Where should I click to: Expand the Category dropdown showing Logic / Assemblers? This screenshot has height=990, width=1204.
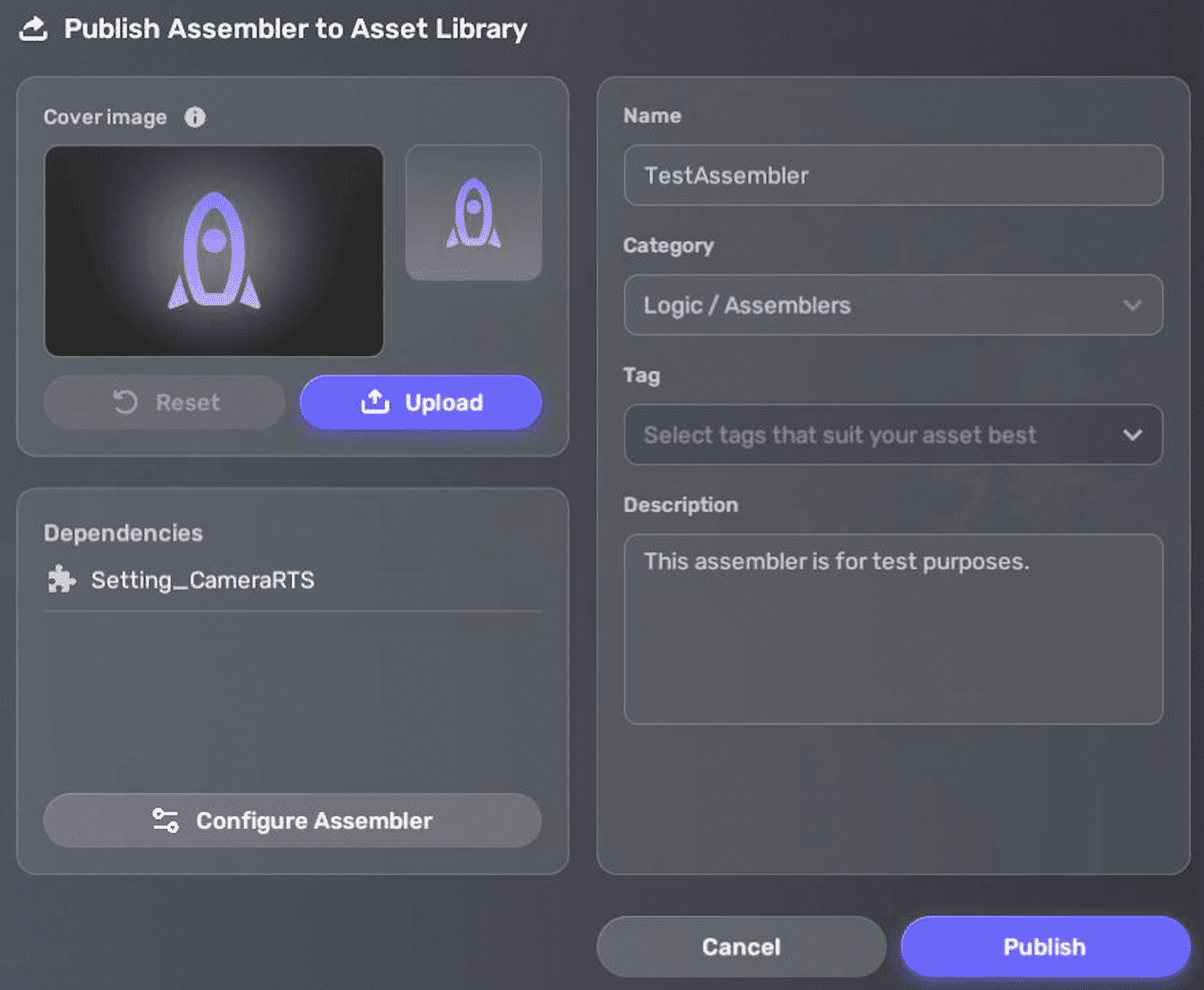892,305
